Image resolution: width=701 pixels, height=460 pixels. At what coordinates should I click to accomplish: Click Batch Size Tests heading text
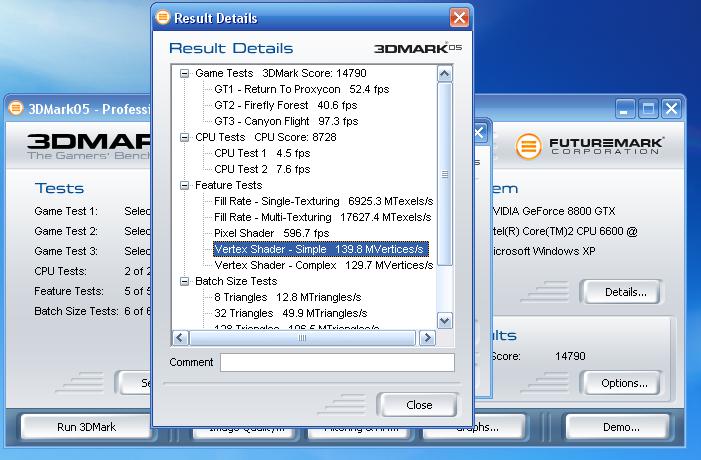(x=236, y=281)
